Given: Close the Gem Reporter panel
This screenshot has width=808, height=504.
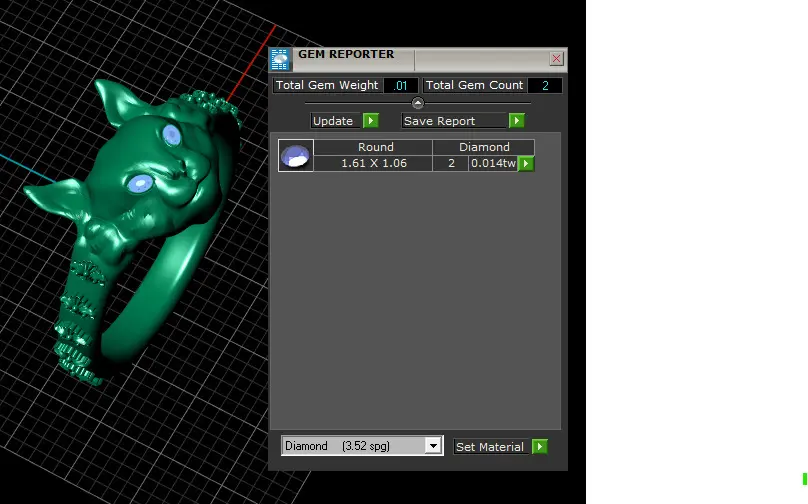Looking at the screenshot, I should tap(557, 59).
